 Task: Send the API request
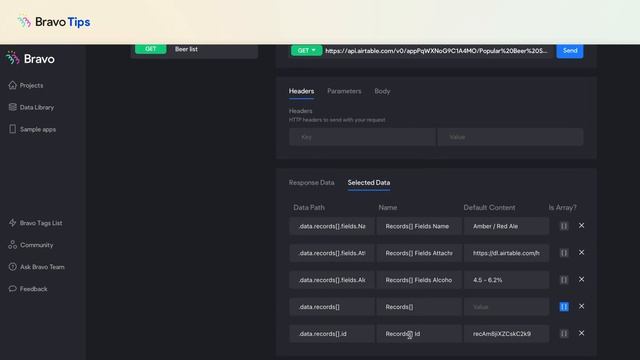570,51
